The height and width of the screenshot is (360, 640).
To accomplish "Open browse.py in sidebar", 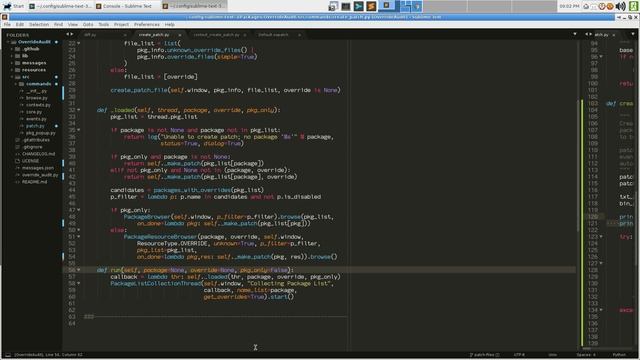I will click(37, 98).
